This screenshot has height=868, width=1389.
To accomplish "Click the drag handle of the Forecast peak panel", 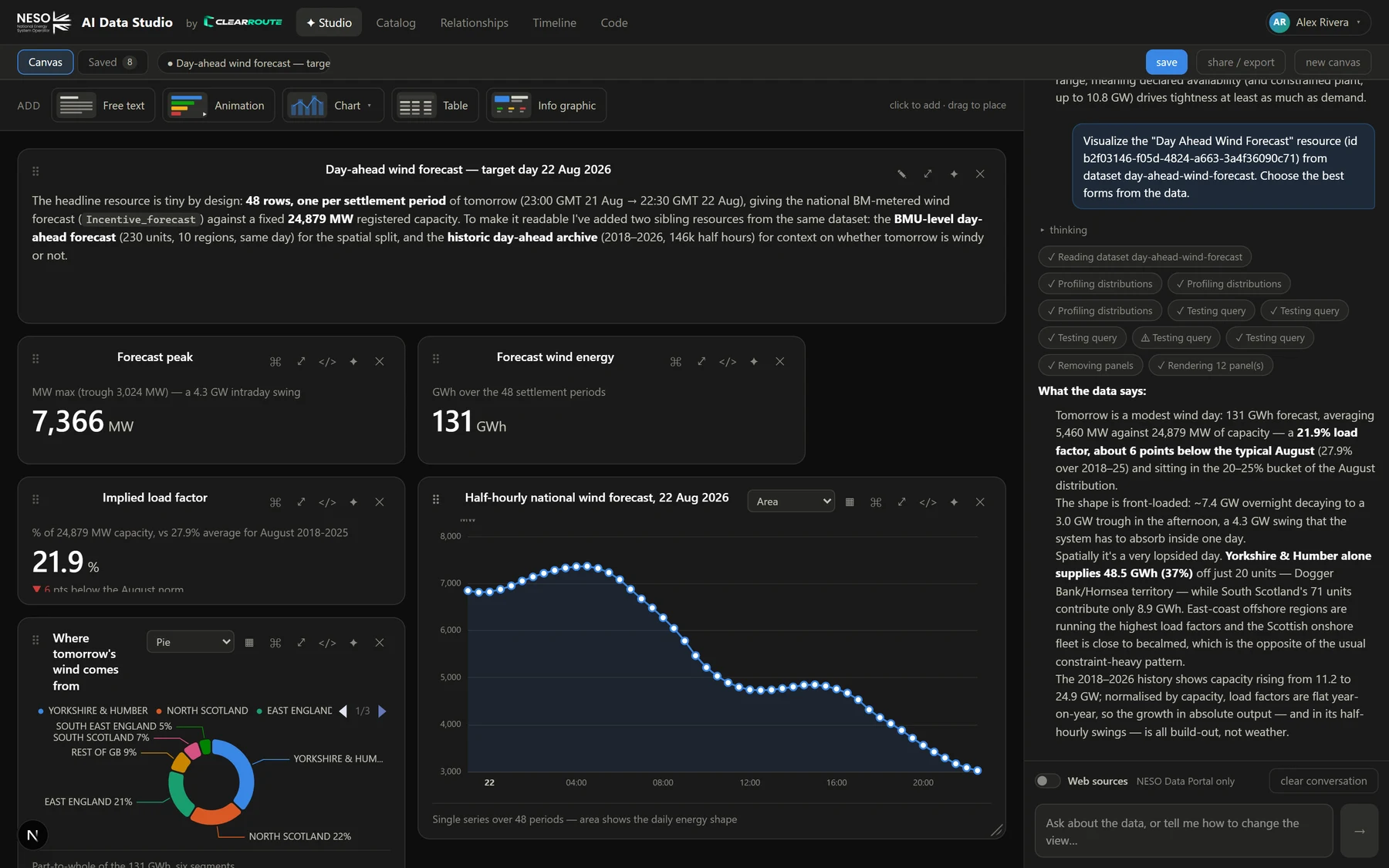I will tap(35, 359).
